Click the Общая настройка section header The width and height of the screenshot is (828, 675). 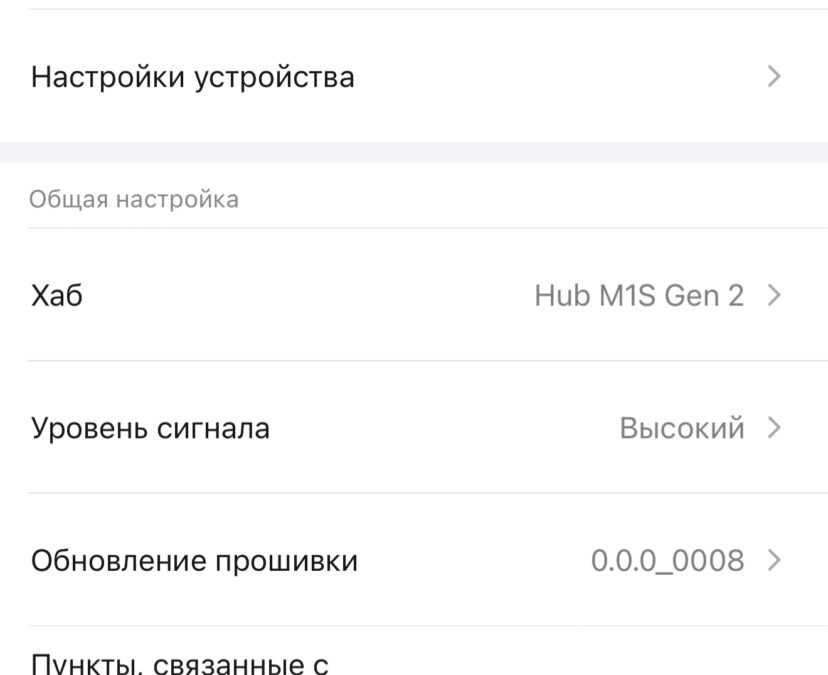pos(134,199)
